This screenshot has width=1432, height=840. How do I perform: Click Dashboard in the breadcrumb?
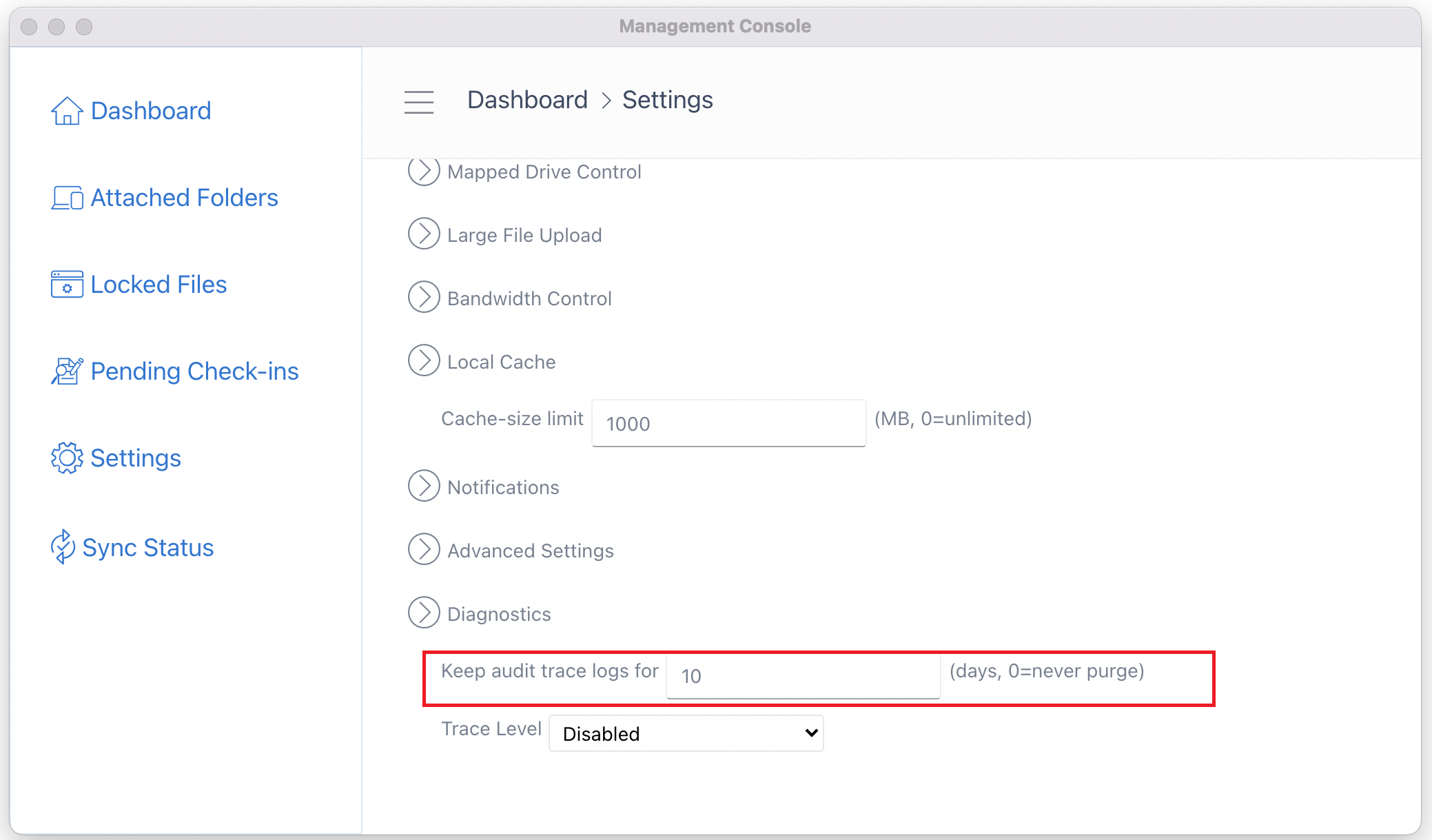point(528,100)
